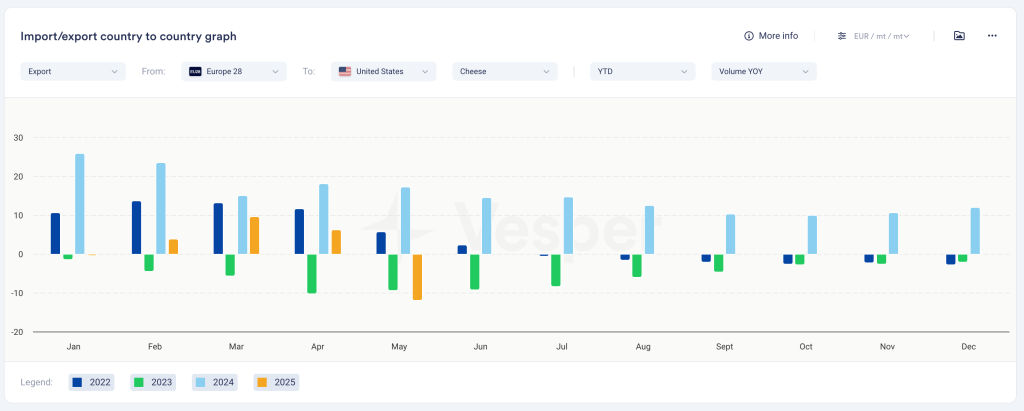The height and width of the screenshot is (411, 1024).
Task: Click the 2023 bar for June
Action: [x=475, y=272]
